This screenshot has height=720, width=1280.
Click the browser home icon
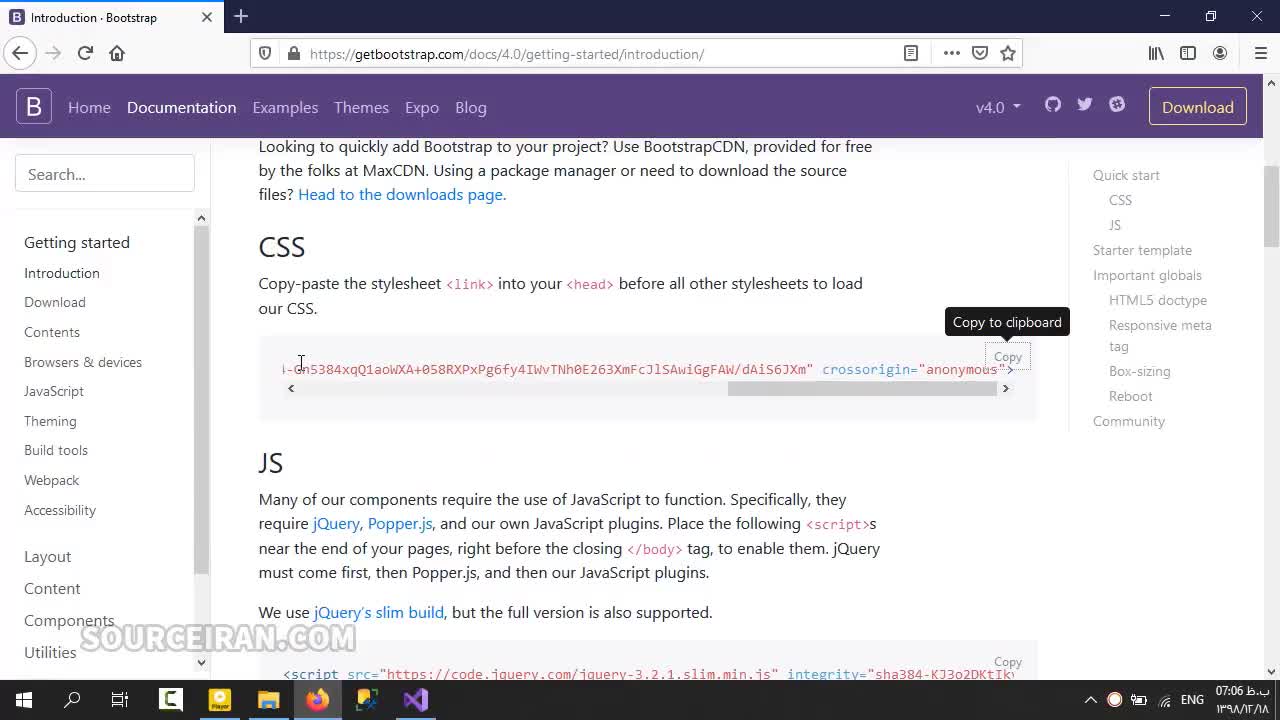118,53
